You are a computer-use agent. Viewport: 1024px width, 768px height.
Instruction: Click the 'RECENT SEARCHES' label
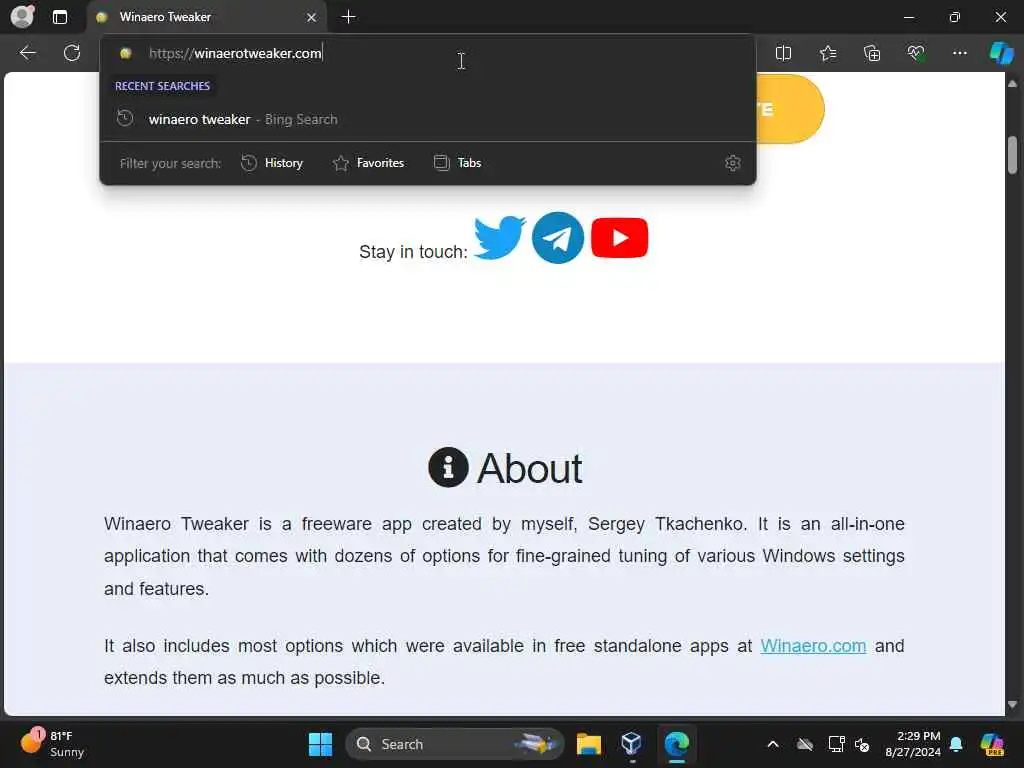point(163,86)
